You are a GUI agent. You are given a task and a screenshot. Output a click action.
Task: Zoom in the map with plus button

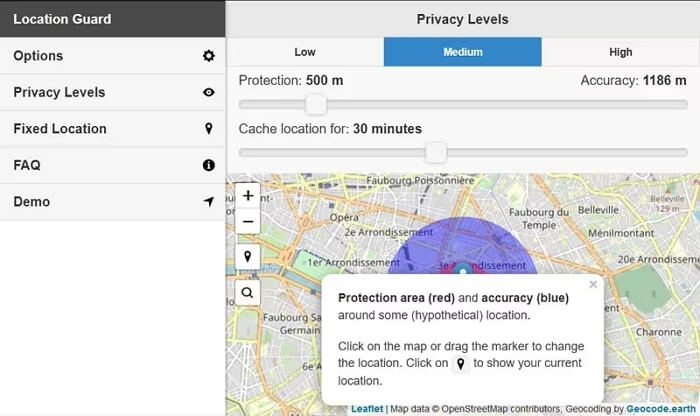tap(248, 196)
